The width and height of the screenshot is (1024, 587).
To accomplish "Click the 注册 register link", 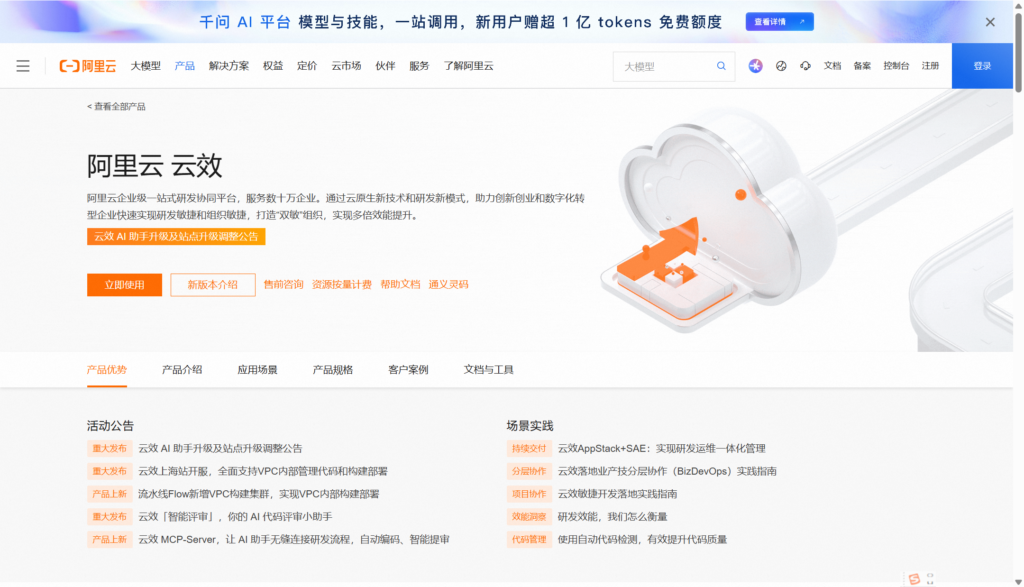I will pyautogui.click(x=930, y=66).
